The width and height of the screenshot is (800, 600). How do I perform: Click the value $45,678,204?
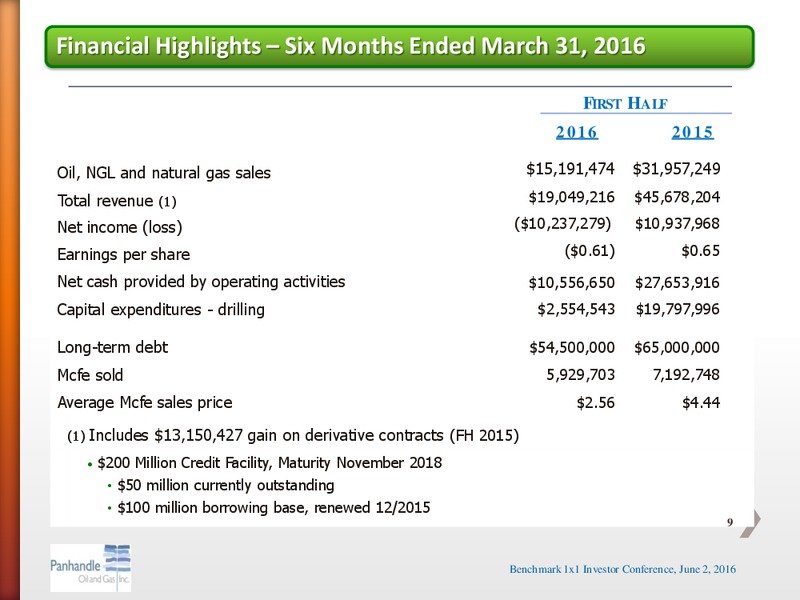(677, 197)
